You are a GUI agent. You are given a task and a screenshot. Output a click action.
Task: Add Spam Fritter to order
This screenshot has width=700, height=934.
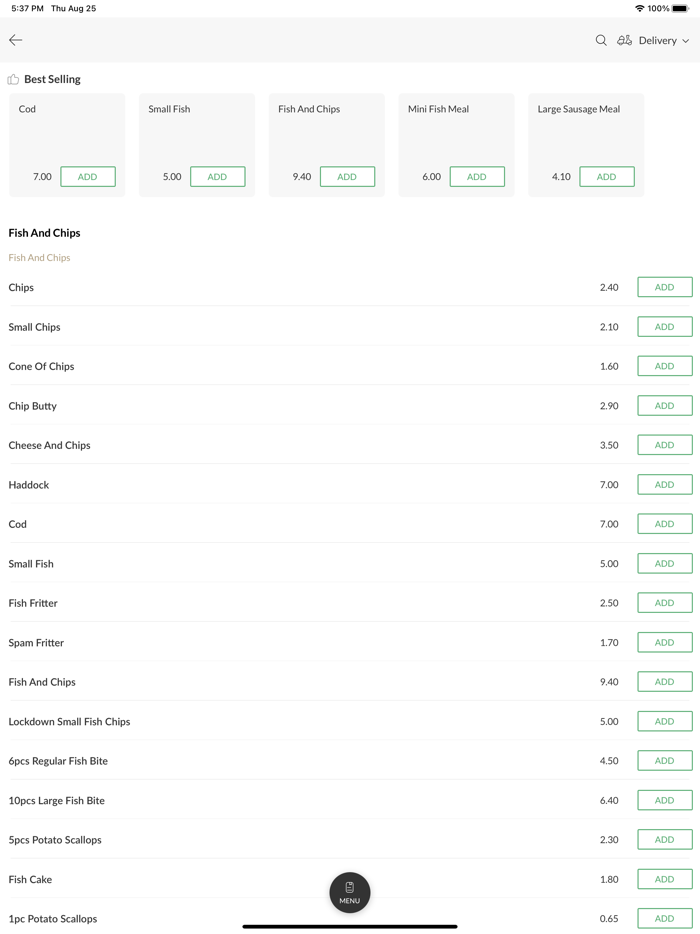tap(664, 642)
